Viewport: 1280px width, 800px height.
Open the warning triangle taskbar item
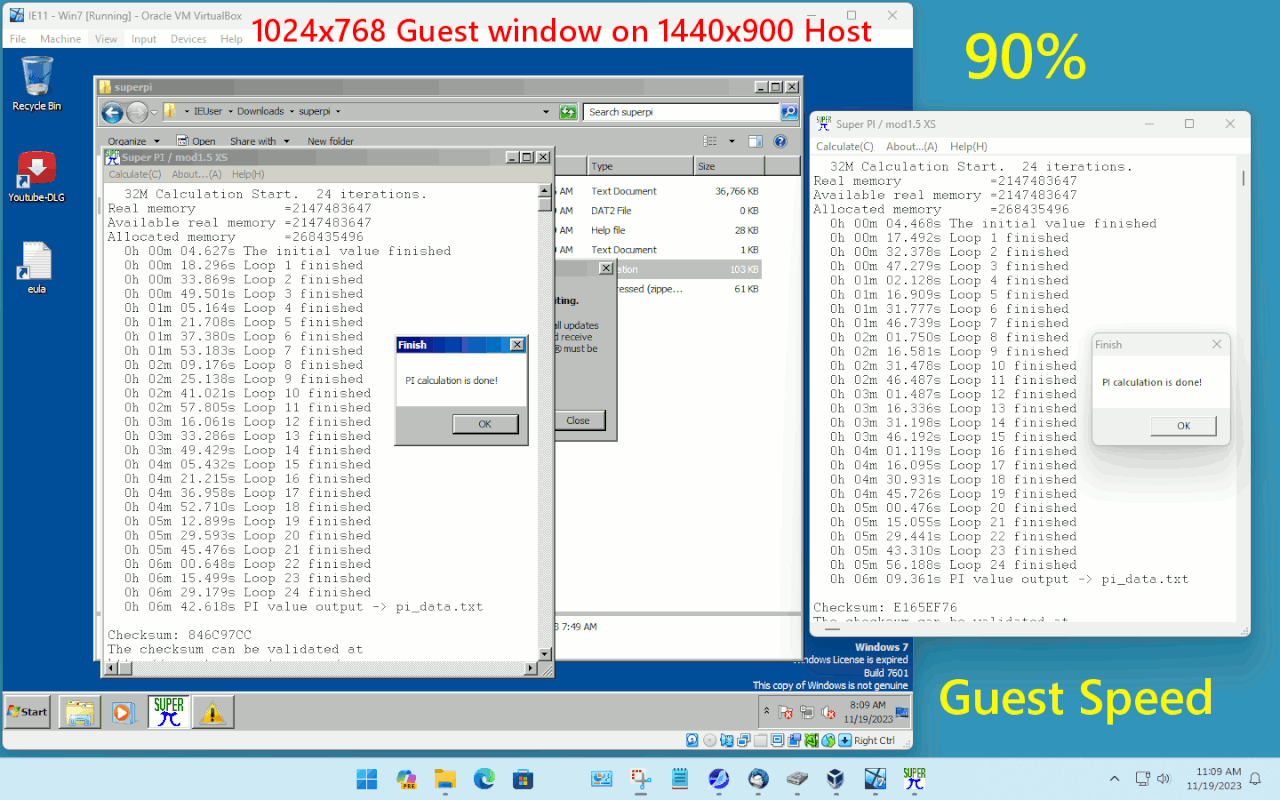pos(212,713)
